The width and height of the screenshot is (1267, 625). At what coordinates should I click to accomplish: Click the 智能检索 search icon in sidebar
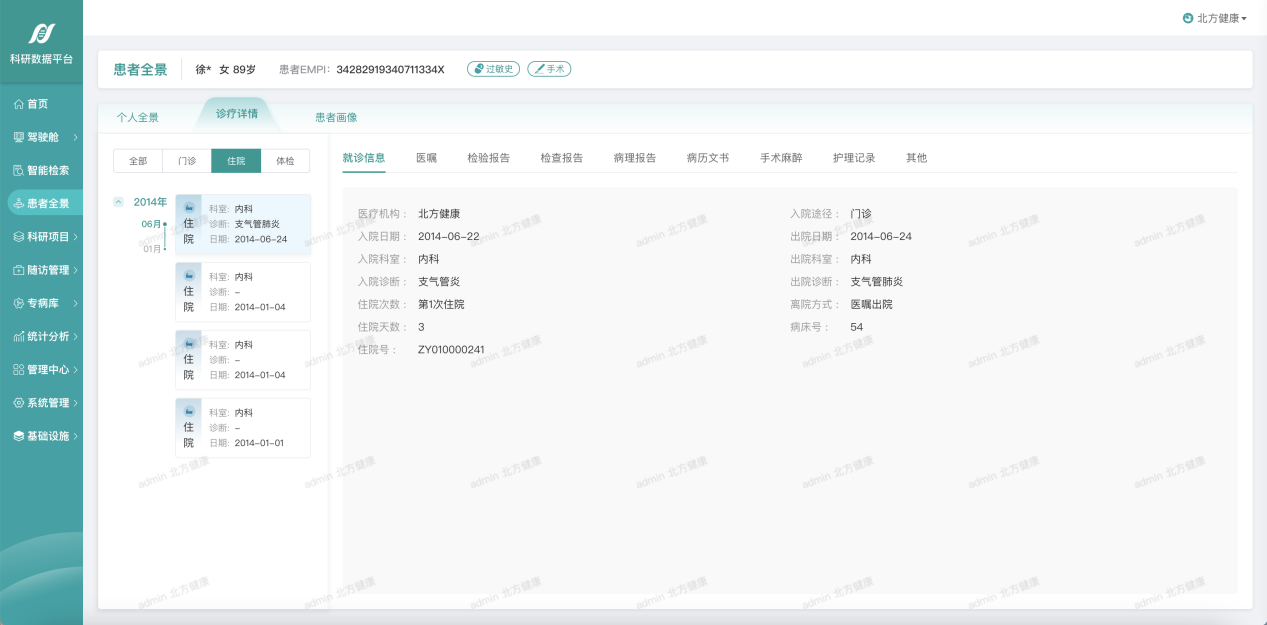coord(18,170)
